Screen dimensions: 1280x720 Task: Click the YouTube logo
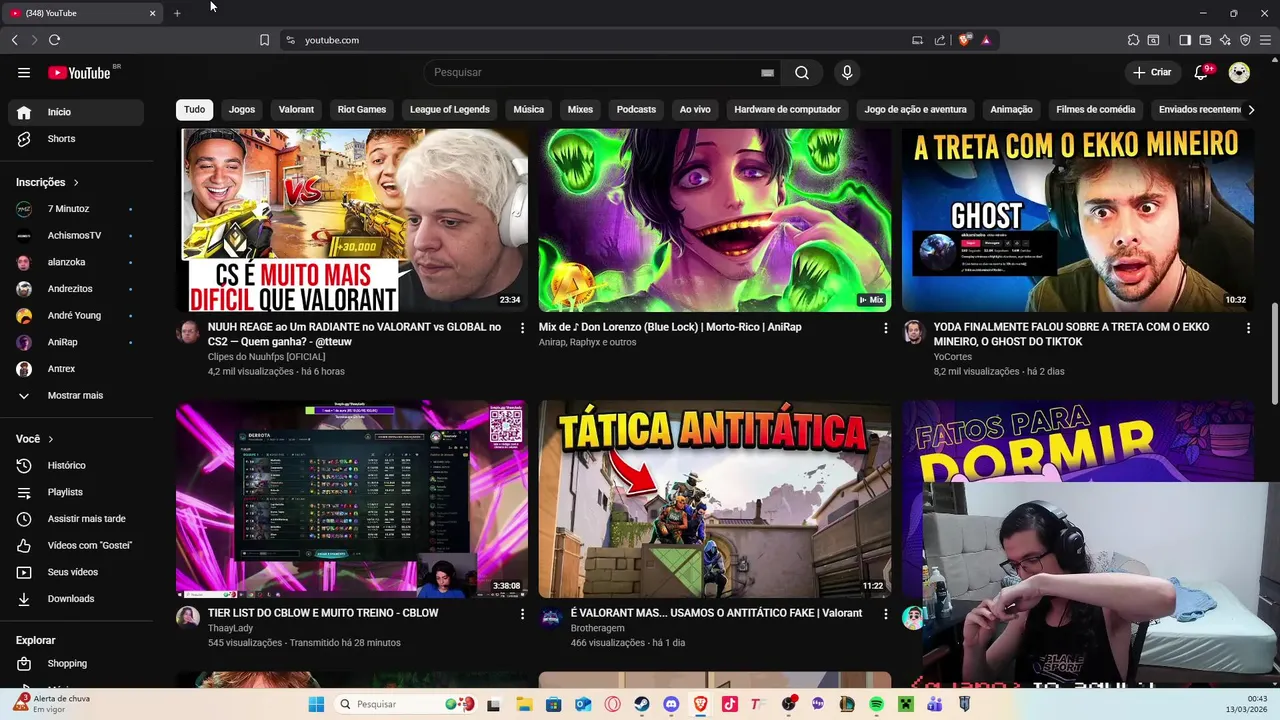coord(79,73)
